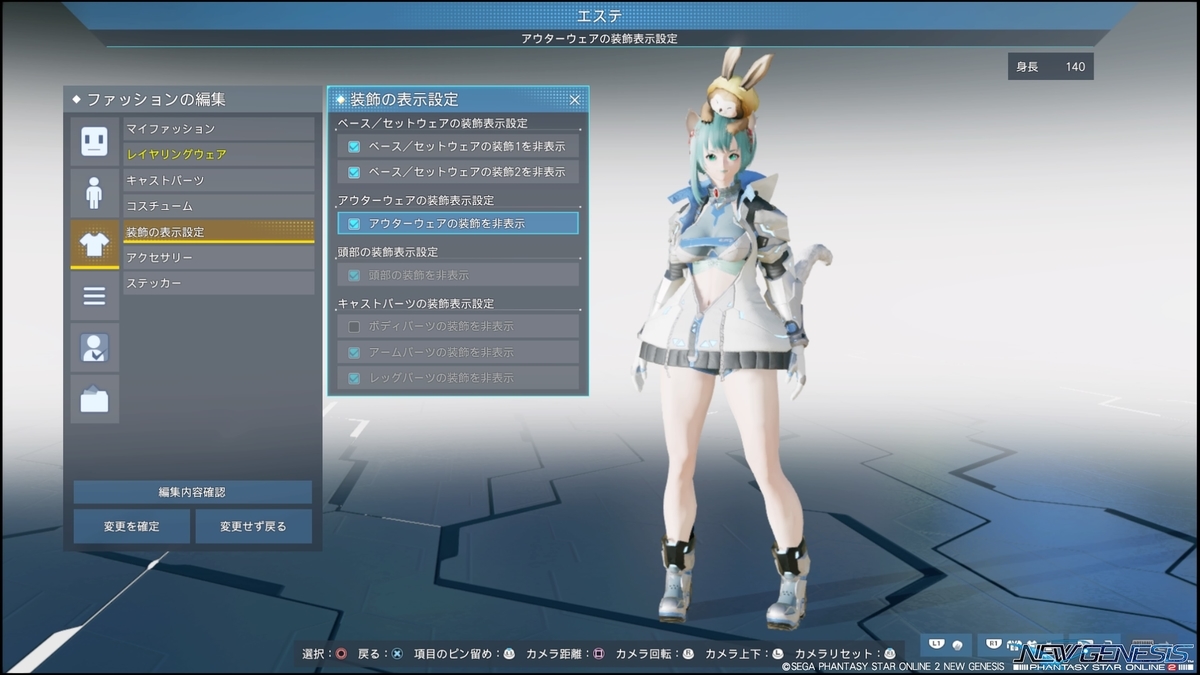Select コスチューム from the list
Viewport: 1200px width, 675px height.
point(219,205)
